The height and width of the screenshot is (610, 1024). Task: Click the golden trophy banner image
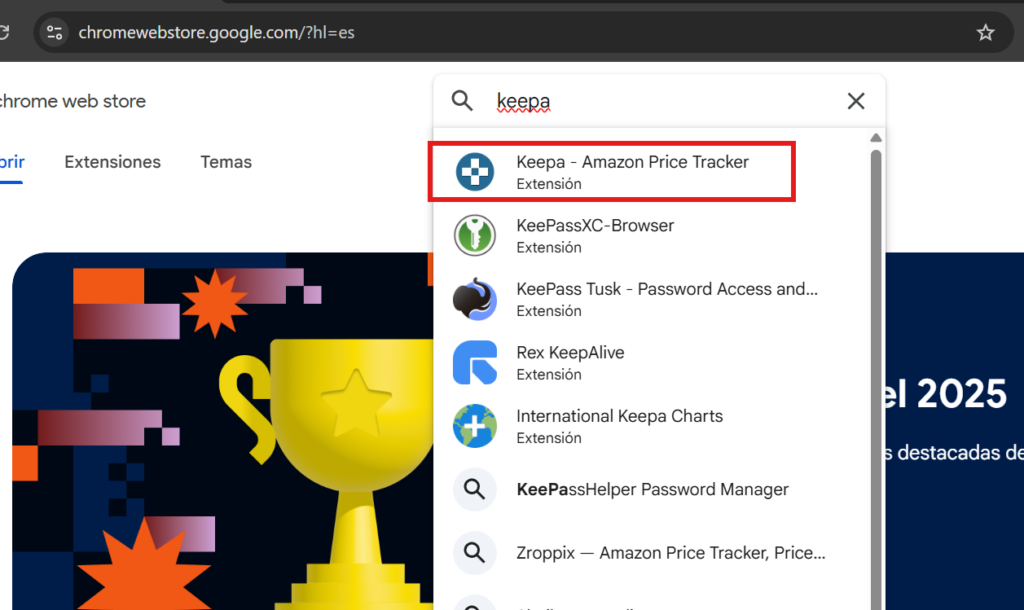coord(222,431)
